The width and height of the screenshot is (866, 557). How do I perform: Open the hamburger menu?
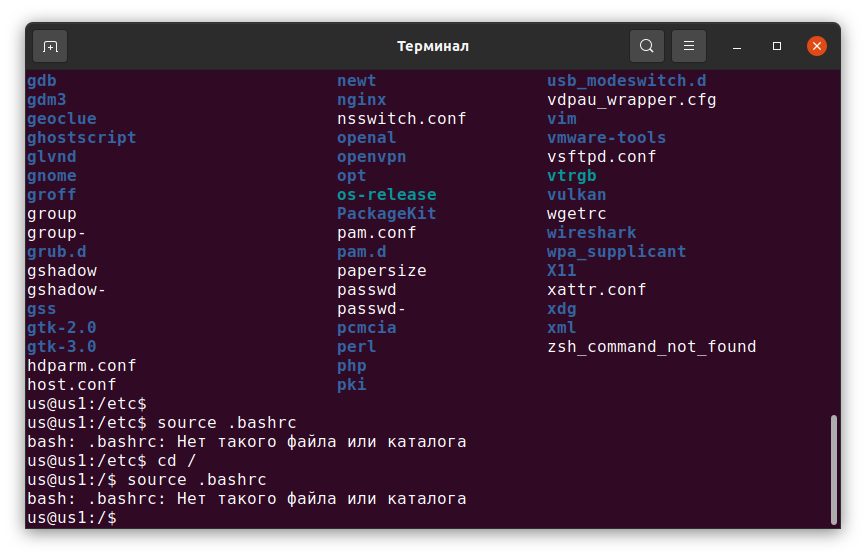click(x=689, y=46)
